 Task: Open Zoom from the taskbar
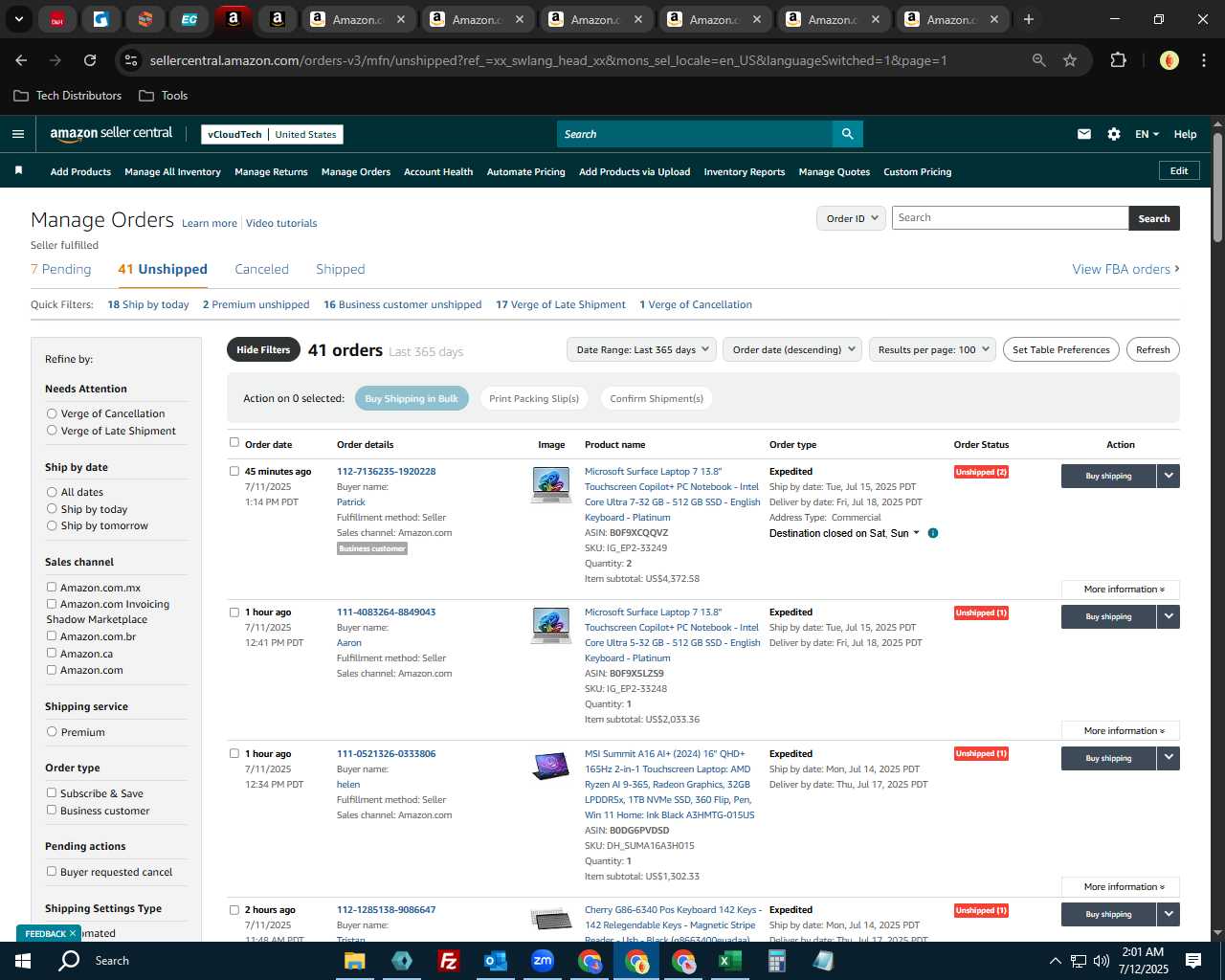click(543, 961)
